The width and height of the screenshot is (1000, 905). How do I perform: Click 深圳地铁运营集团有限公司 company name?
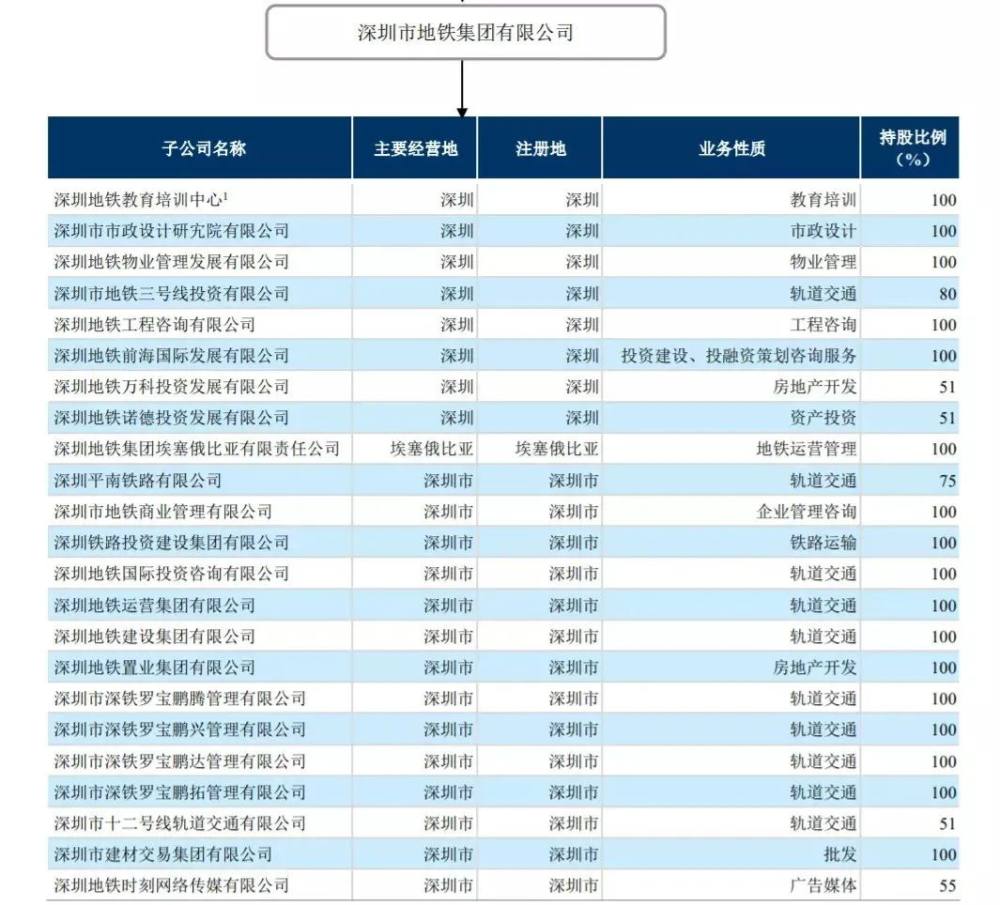coord(154,605)
